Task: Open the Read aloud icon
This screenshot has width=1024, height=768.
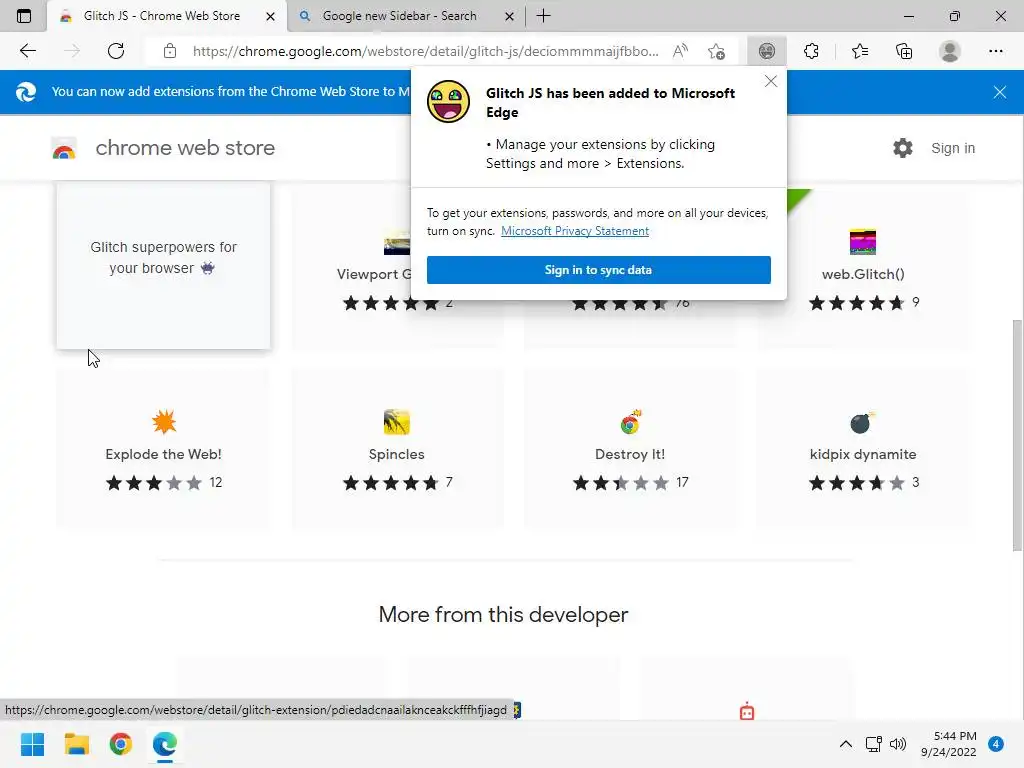Action: (680, 51)
